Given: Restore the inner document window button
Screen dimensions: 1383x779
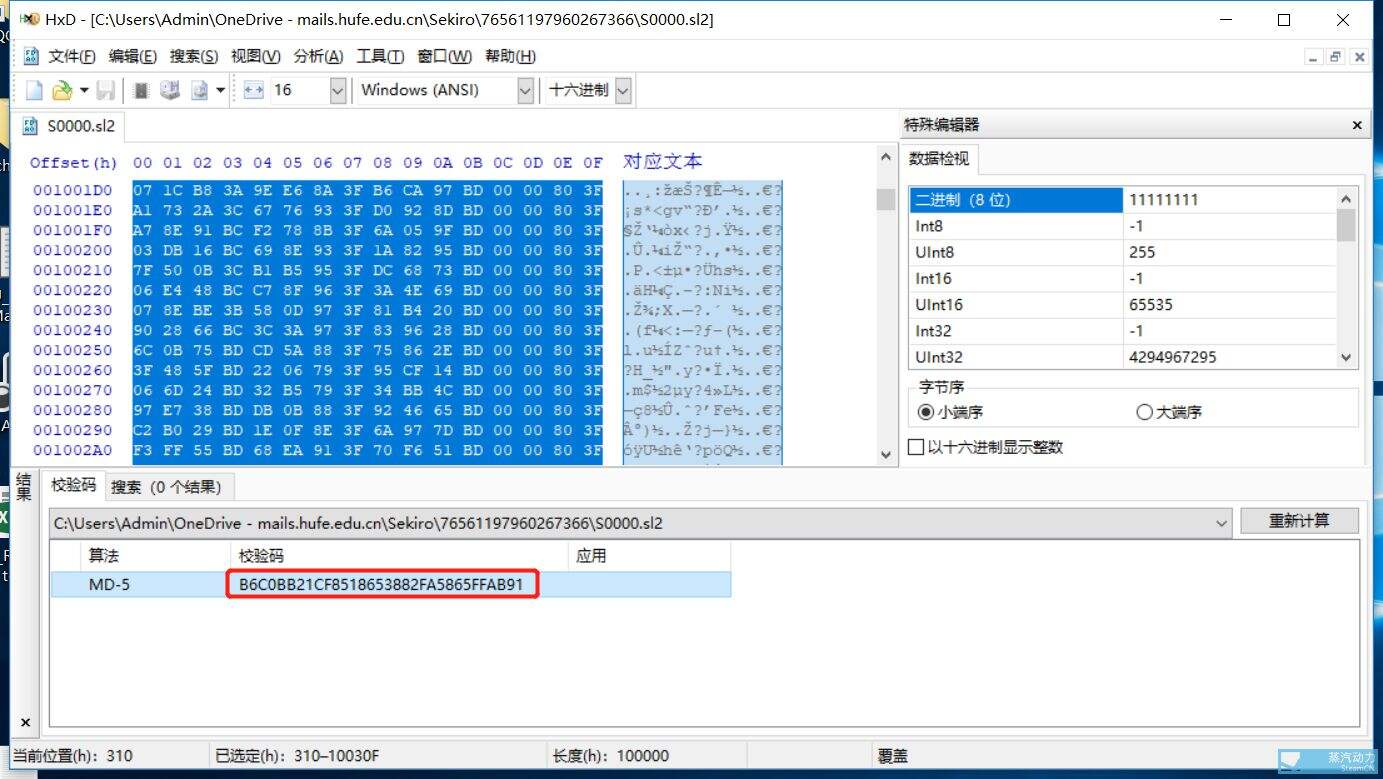Looking at the screenshot, I should tap(1335, 57).
